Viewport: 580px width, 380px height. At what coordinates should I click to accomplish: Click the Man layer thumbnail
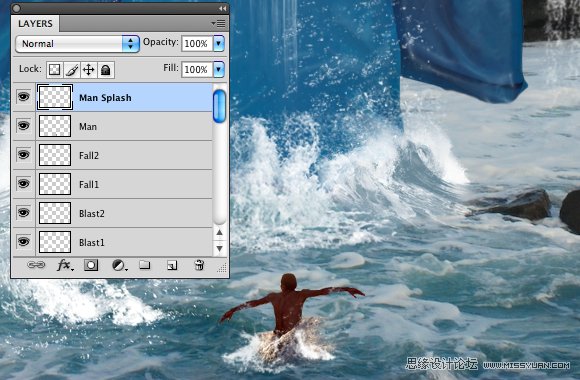(x=55, y=126)
